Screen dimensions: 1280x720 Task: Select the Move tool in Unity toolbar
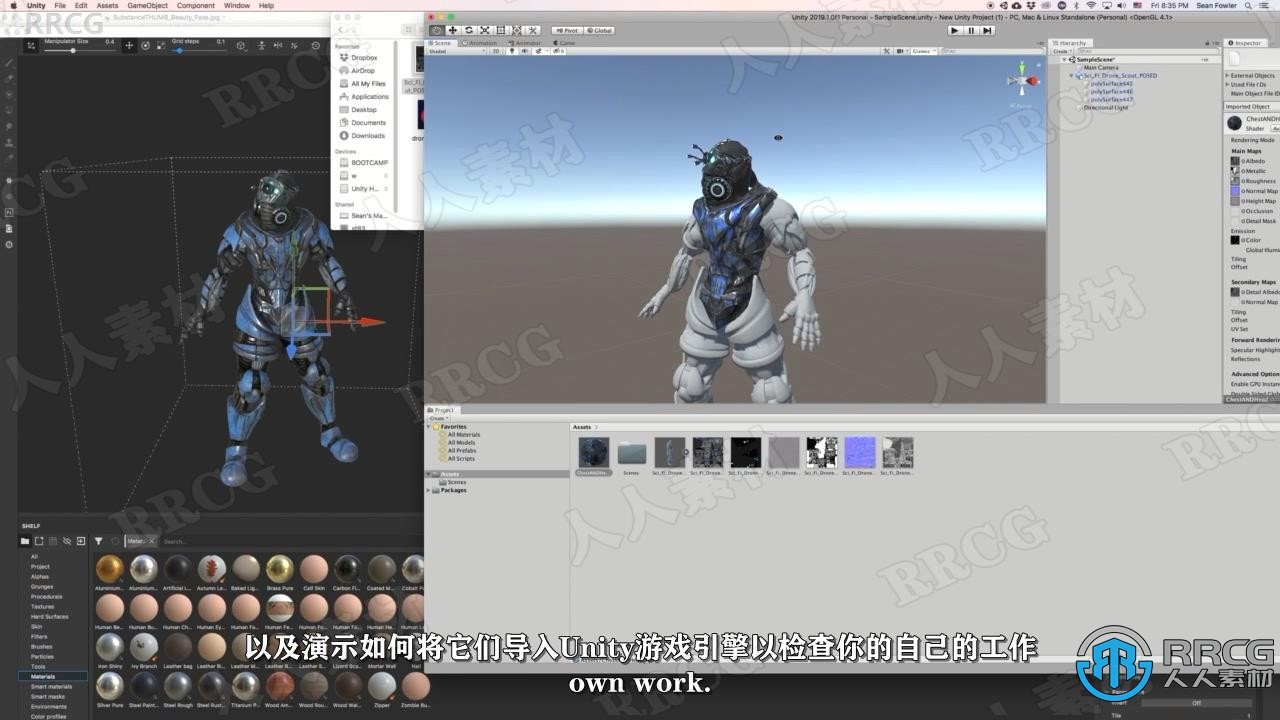pos(453,30)
